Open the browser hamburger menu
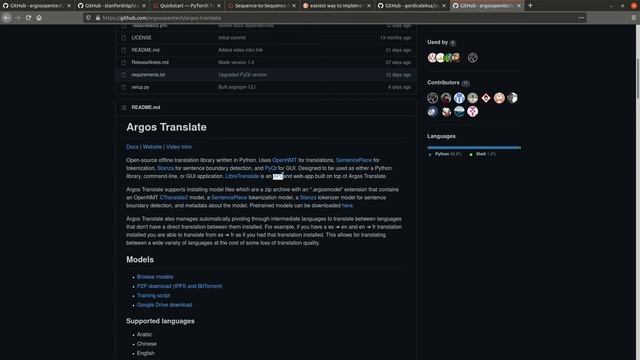Image resolution: width=640 pixels, height=360 pixels. 633,18
